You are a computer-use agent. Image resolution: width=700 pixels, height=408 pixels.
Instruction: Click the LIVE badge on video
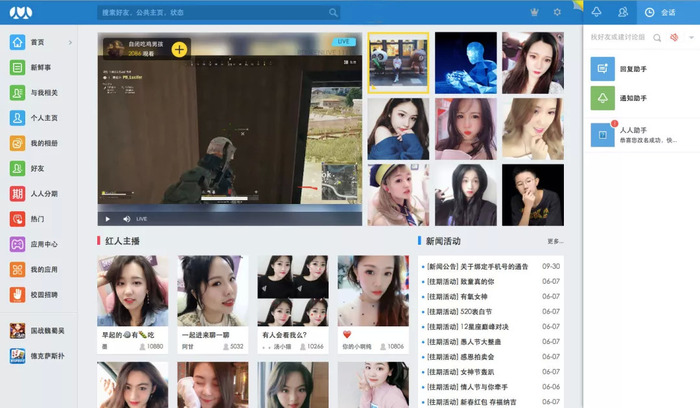point(344,42)
